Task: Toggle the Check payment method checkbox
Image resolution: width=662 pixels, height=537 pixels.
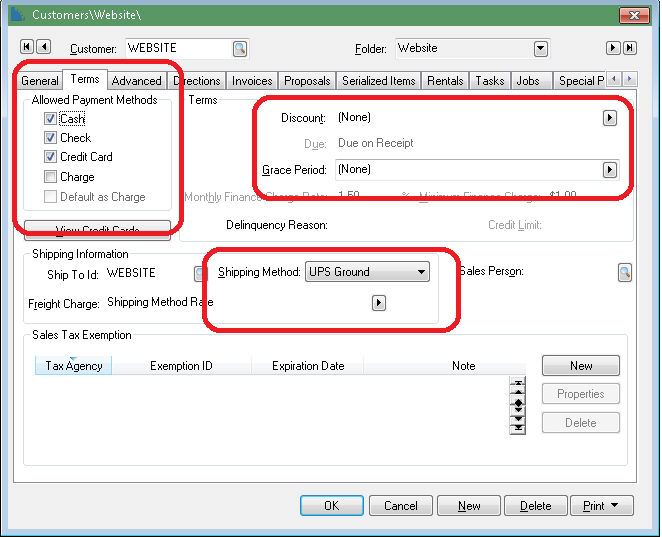Action: point(50,138)
